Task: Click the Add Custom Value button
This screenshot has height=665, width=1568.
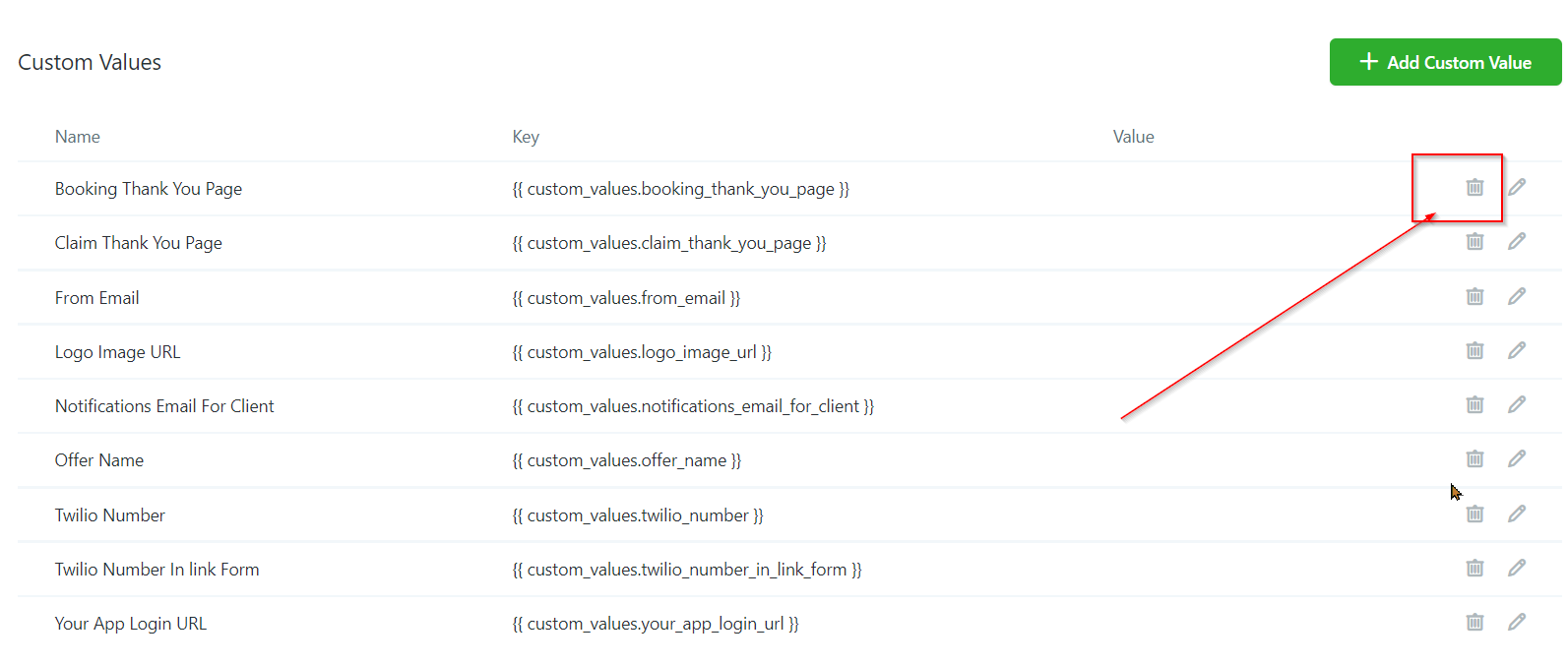Action: 1444,62
